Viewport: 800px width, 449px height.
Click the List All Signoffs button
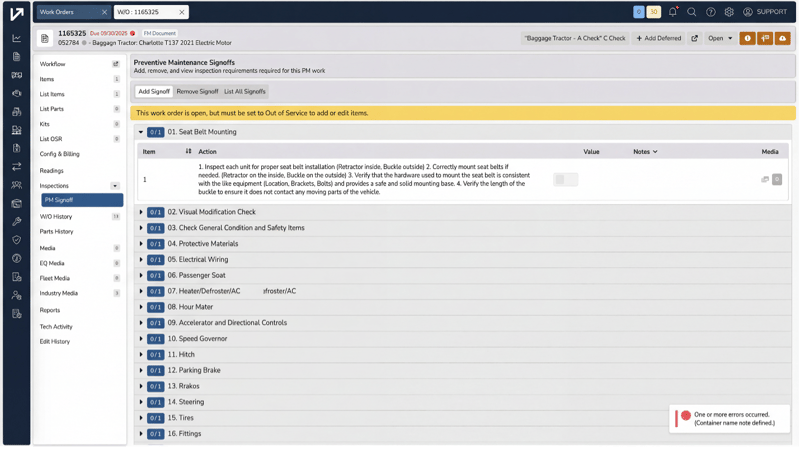click(x=244, y=91)
